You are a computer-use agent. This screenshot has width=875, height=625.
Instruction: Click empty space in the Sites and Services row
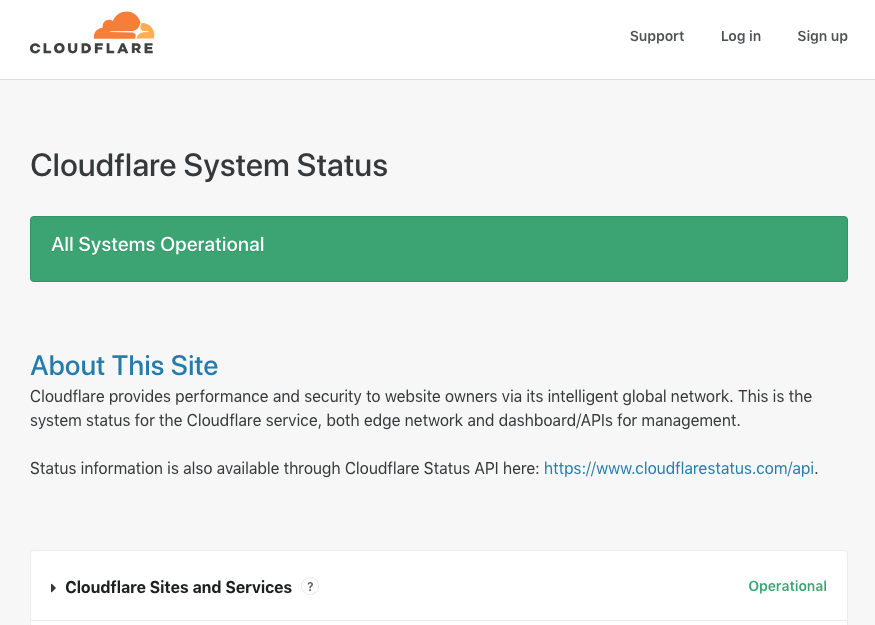(x=530, y=587)
